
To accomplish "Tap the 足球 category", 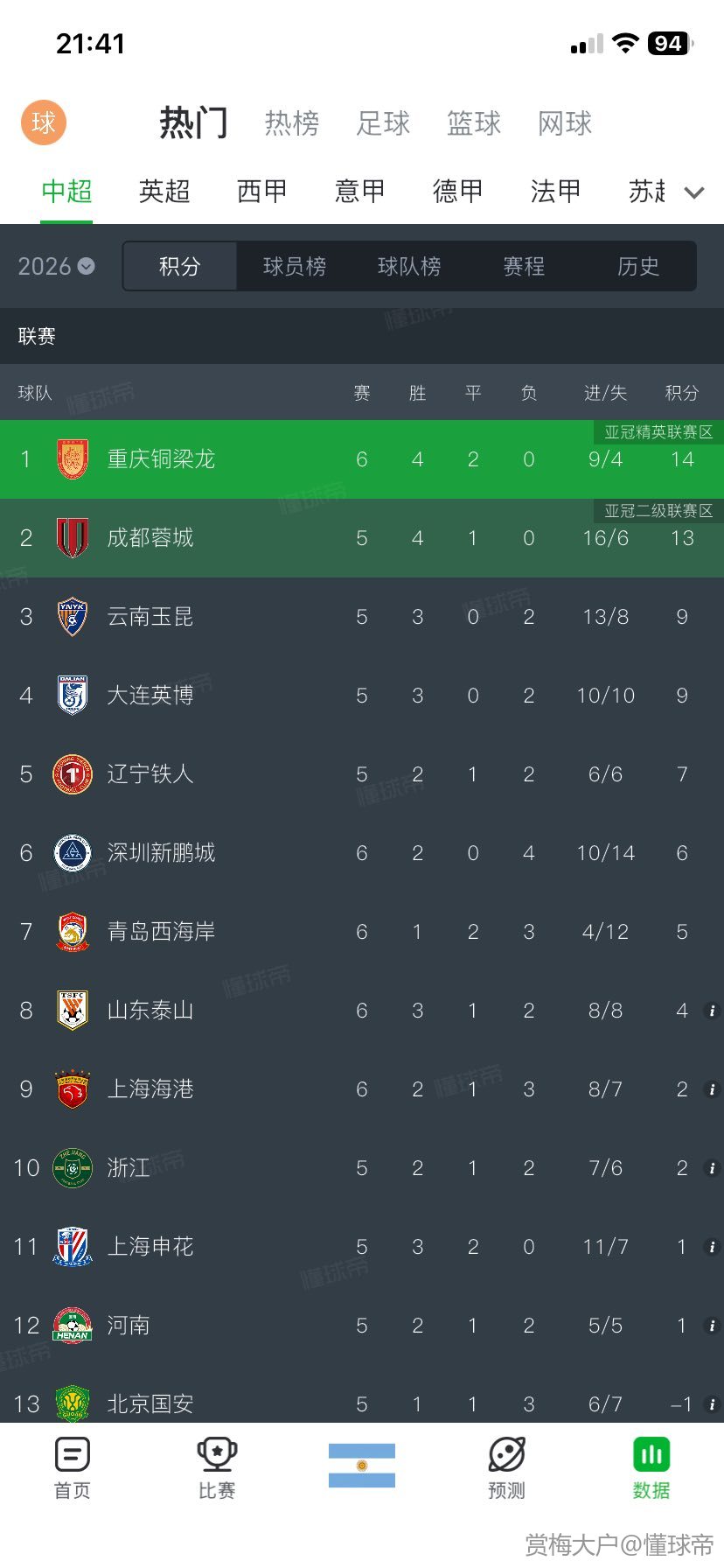I will click(x=383, y=123).
